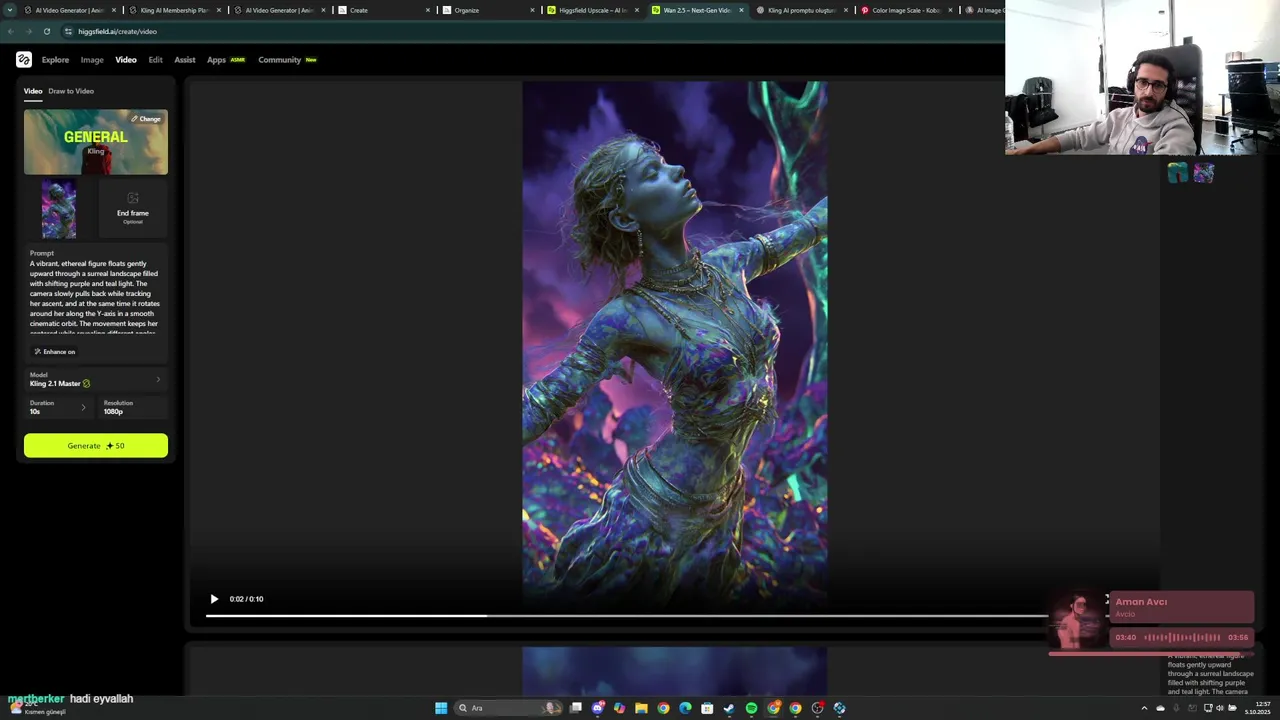Select the purple history thumbnail on right
The width and height of the screenshot is (1280, 720).
click(x=1203, y=173)
